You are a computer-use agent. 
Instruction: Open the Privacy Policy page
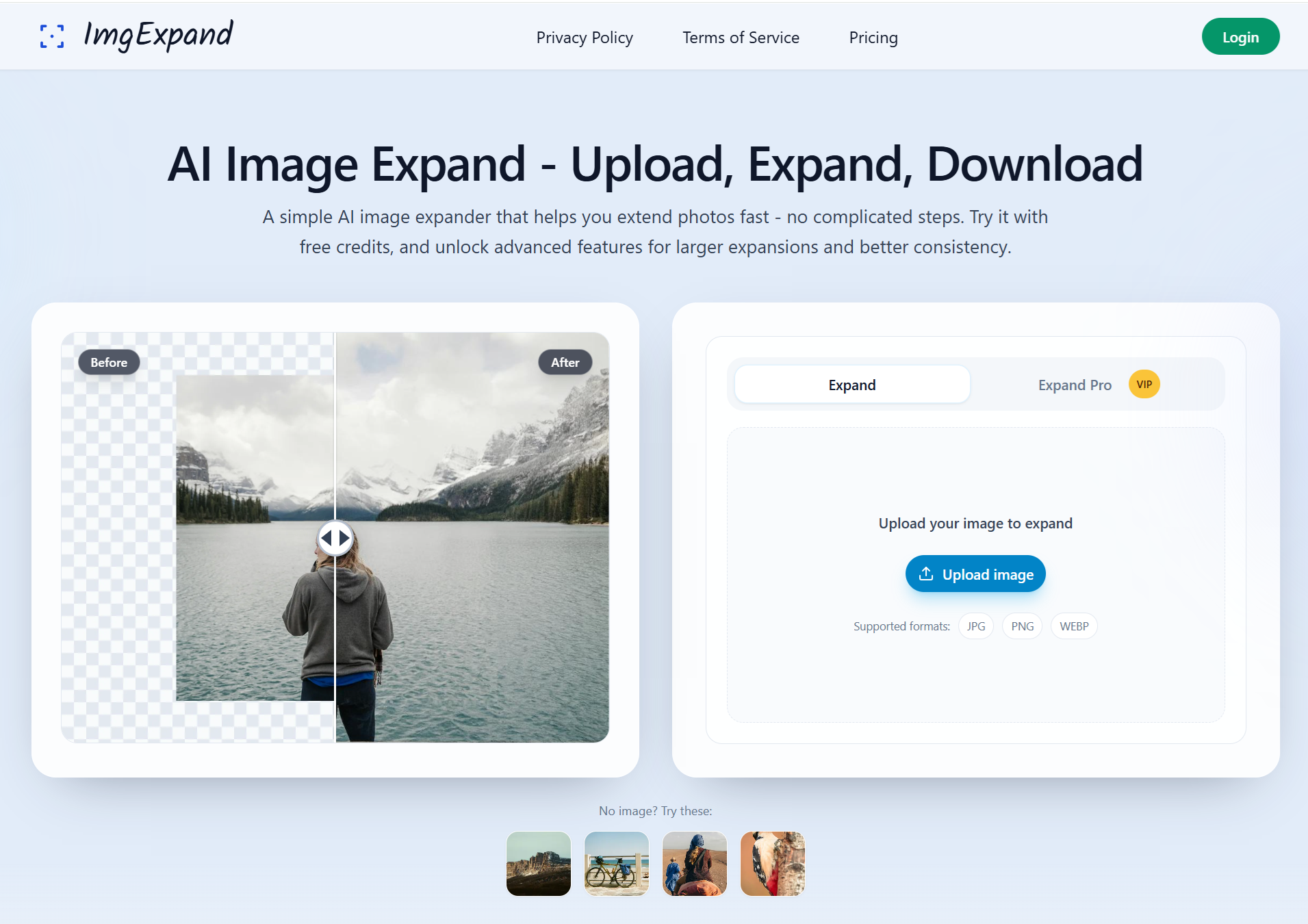(585, 38)
